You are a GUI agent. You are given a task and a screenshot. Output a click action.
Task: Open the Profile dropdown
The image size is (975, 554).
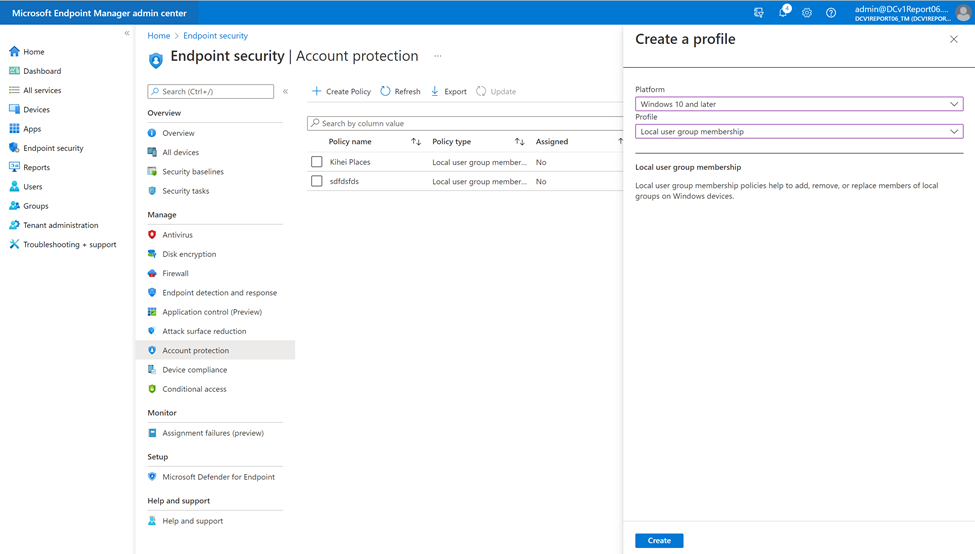click(x=799, y=131)
